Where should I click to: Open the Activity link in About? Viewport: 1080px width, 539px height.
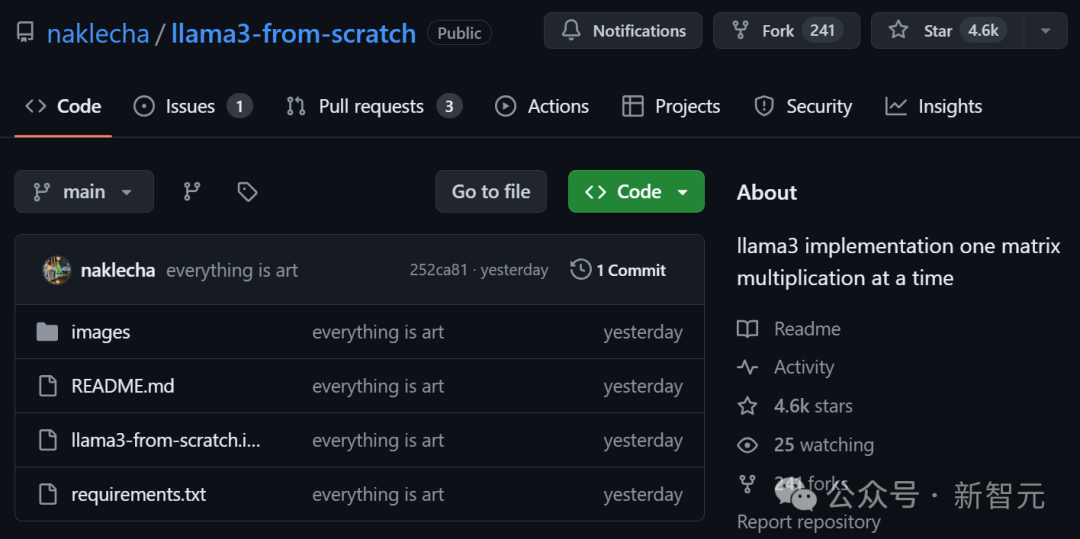tap(785, 368)
